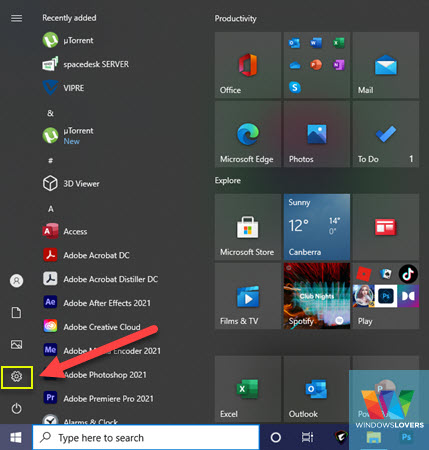Open Microsoft Store tile
The image size is (429, 450).
tap(248, 227)
